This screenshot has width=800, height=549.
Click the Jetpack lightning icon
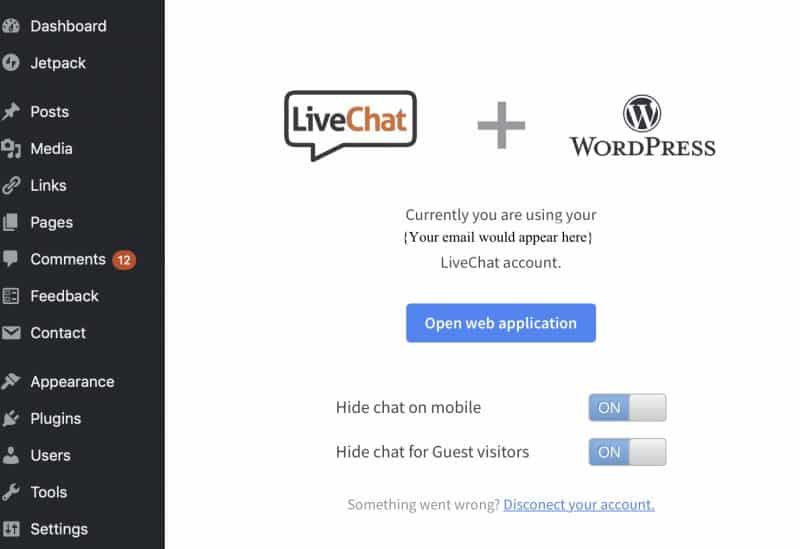[10, 63]
